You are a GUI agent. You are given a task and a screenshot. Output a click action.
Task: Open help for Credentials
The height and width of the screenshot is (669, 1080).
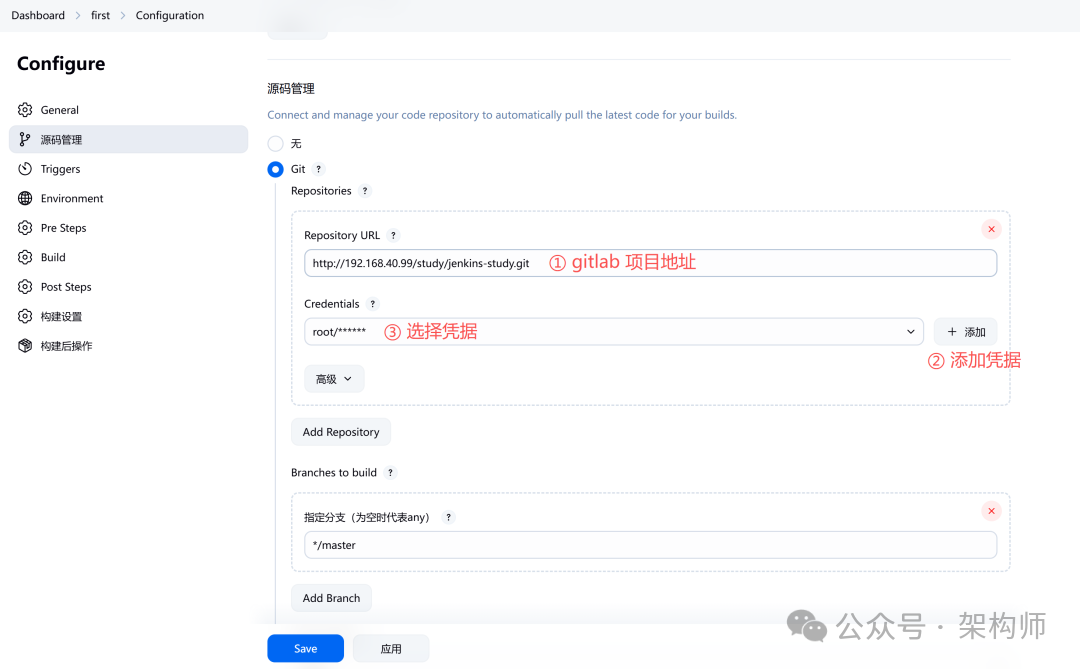coord(373,304)
